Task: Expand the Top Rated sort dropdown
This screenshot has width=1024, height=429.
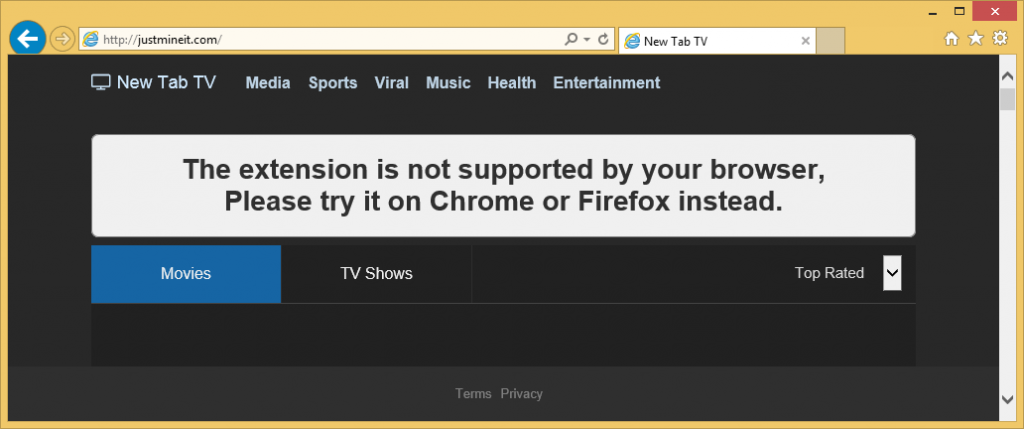Action: (x=892, y=273)
